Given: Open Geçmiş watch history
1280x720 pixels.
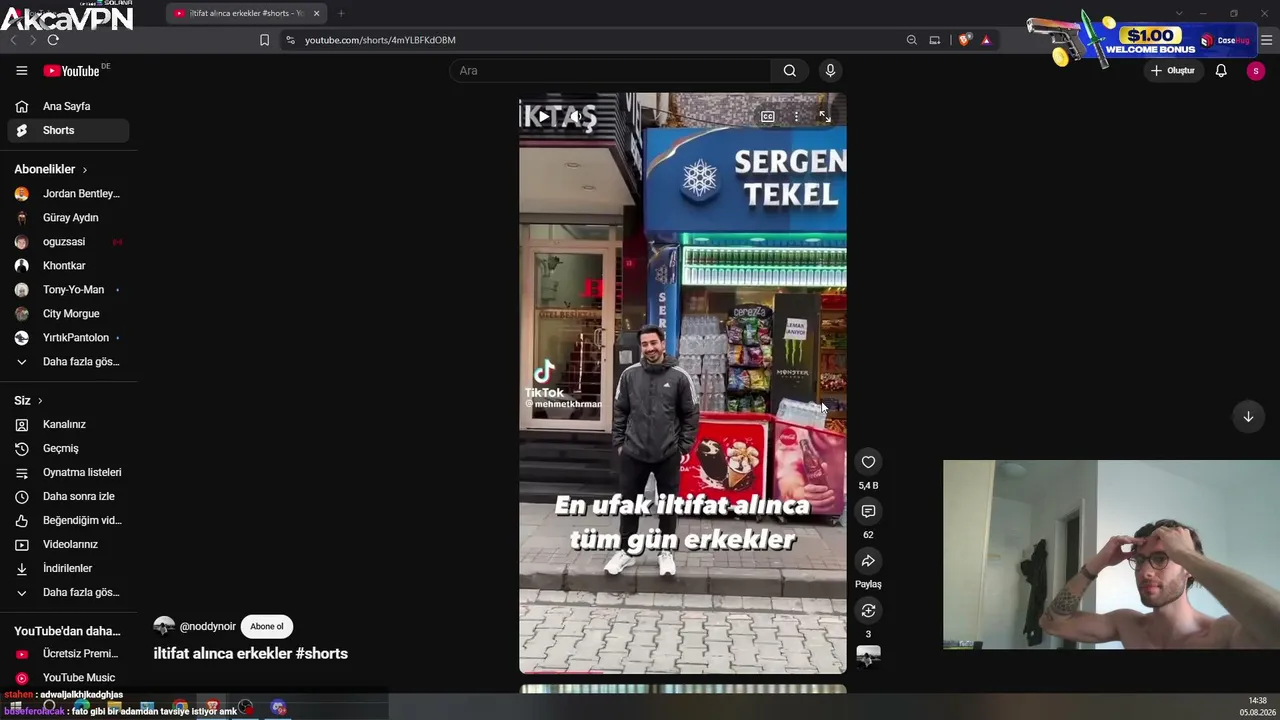Looking at the screenshot, I should tap(68, 449).
